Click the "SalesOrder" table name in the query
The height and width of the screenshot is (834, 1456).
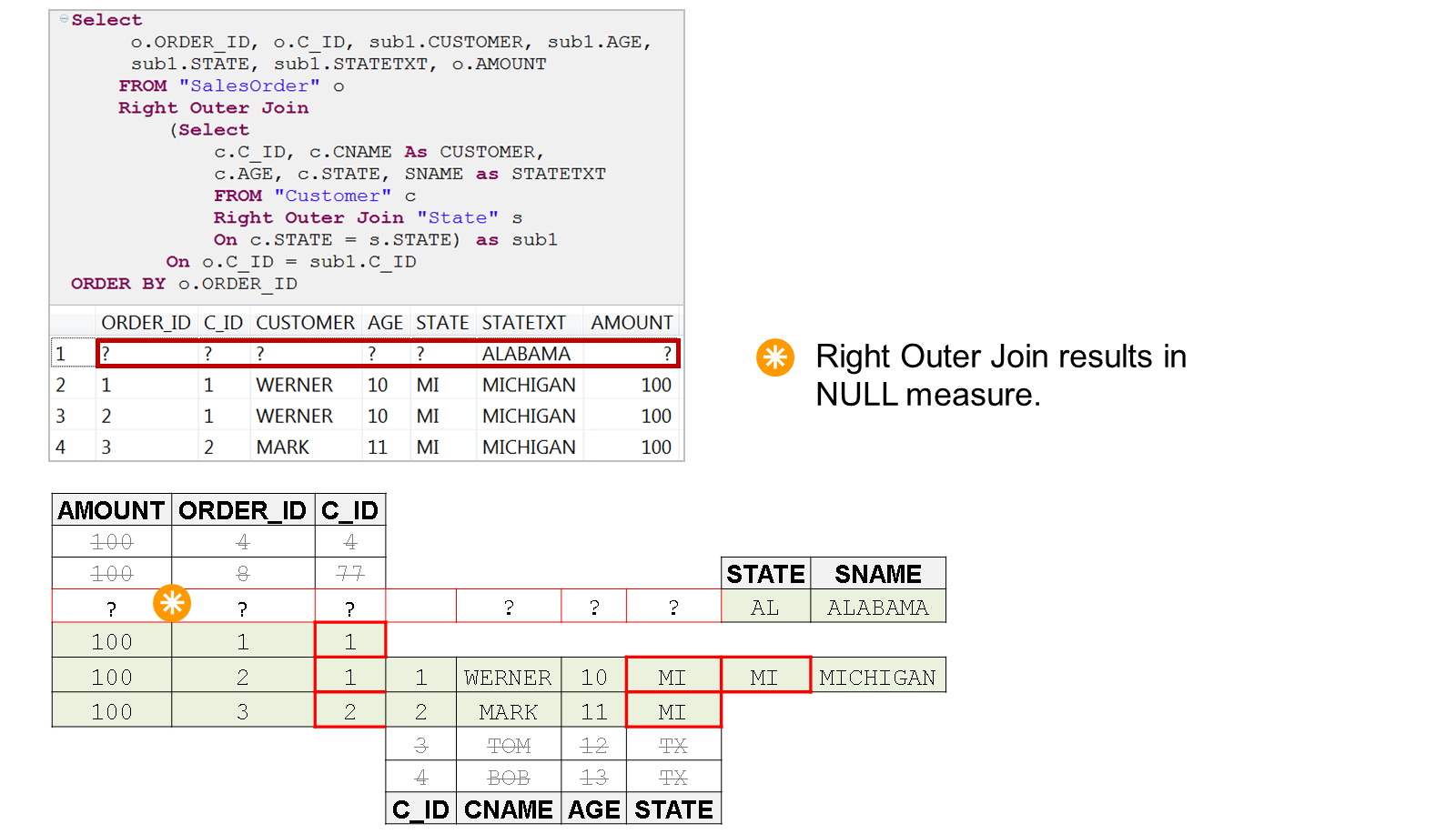[249, 86]
